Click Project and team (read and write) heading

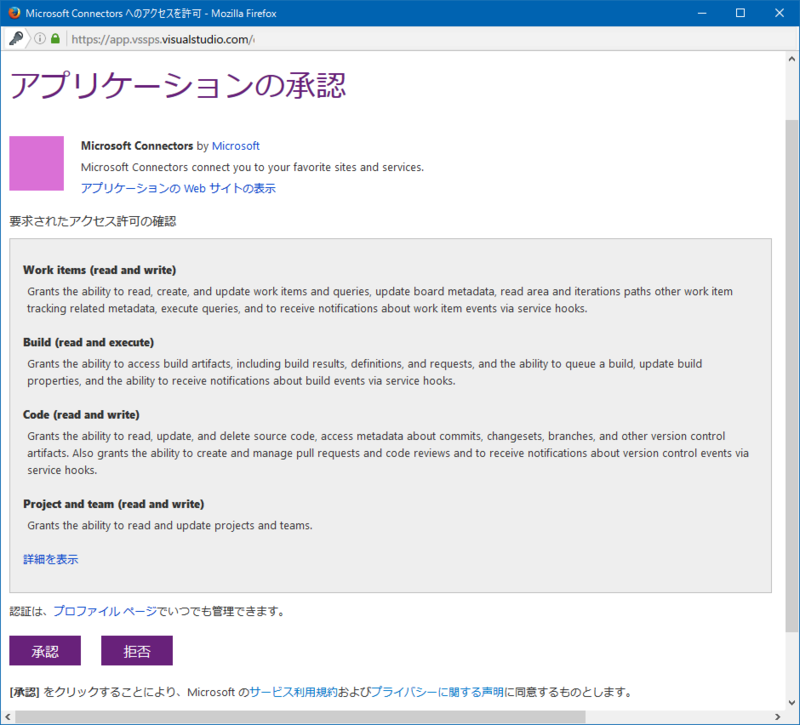(113, 504)
